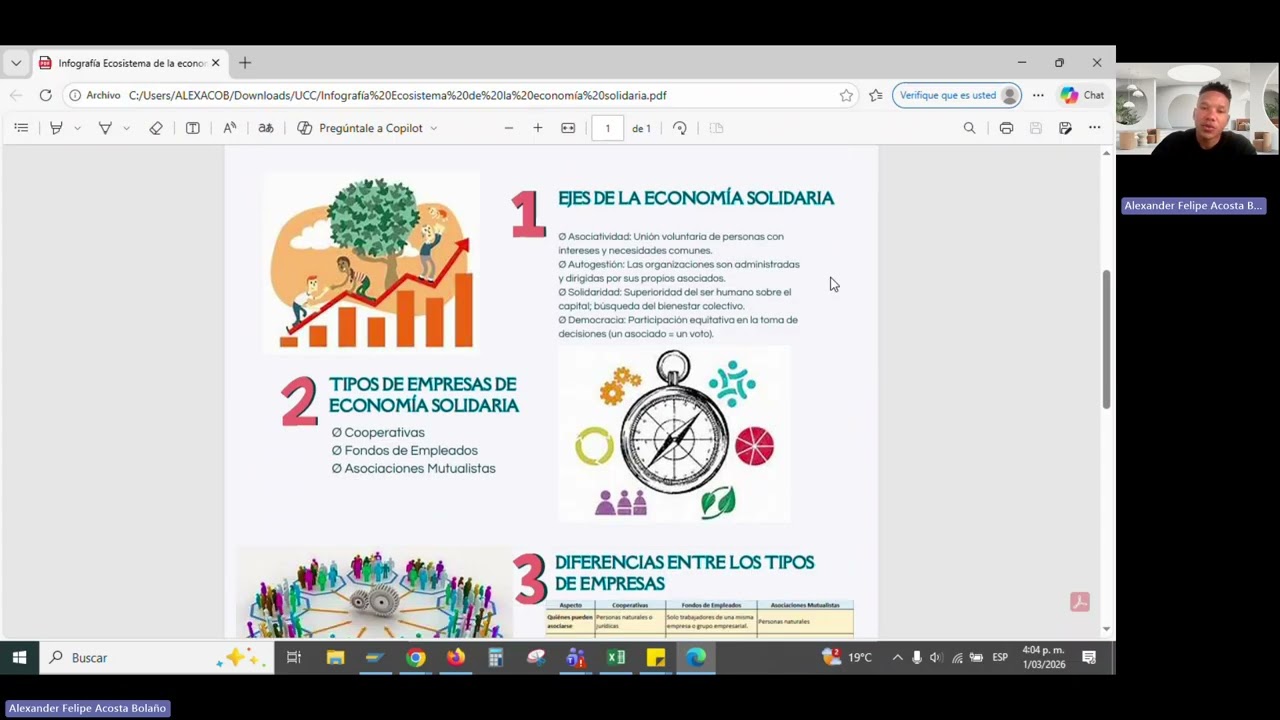Click the text Asociaciones Mutualistas
This screenshot has height=720, width=1280.
pyautogui.click(x=420, y=468)
